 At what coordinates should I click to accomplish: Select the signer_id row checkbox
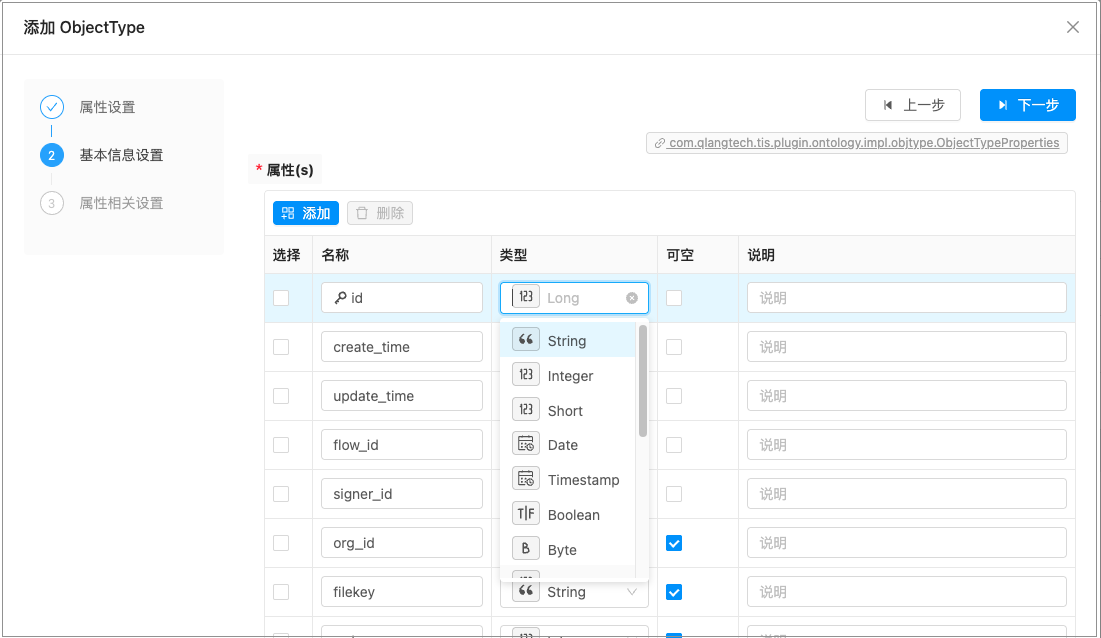281,494
